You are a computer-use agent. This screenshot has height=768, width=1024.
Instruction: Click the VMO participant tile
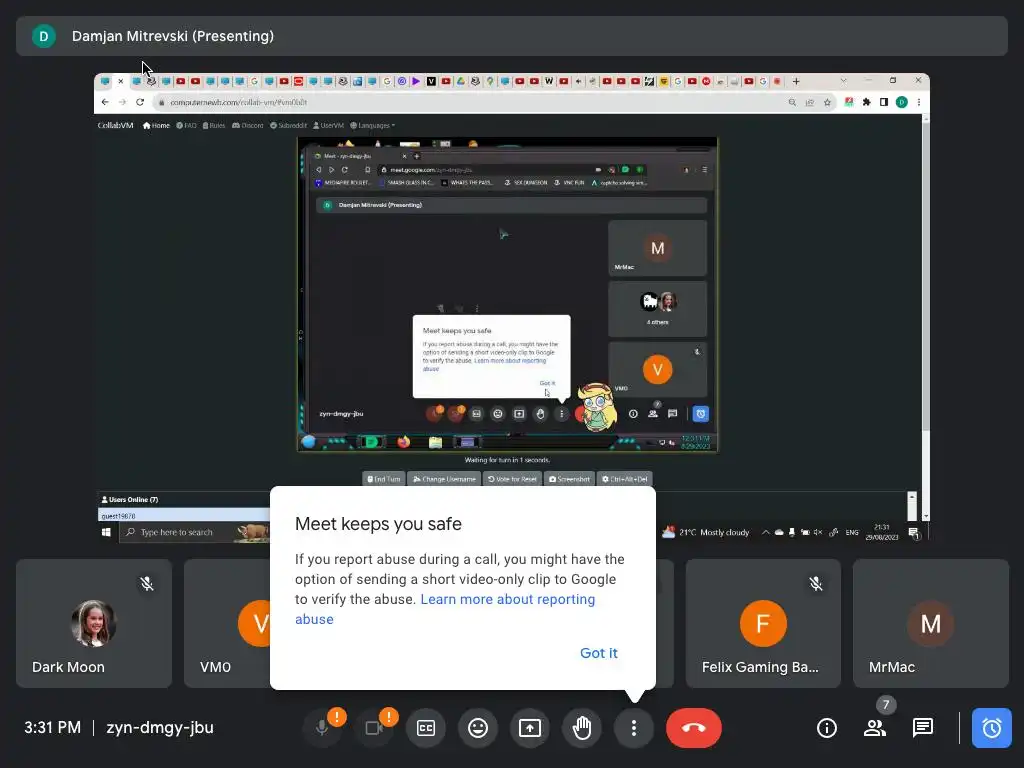click(x=227, y=623)
